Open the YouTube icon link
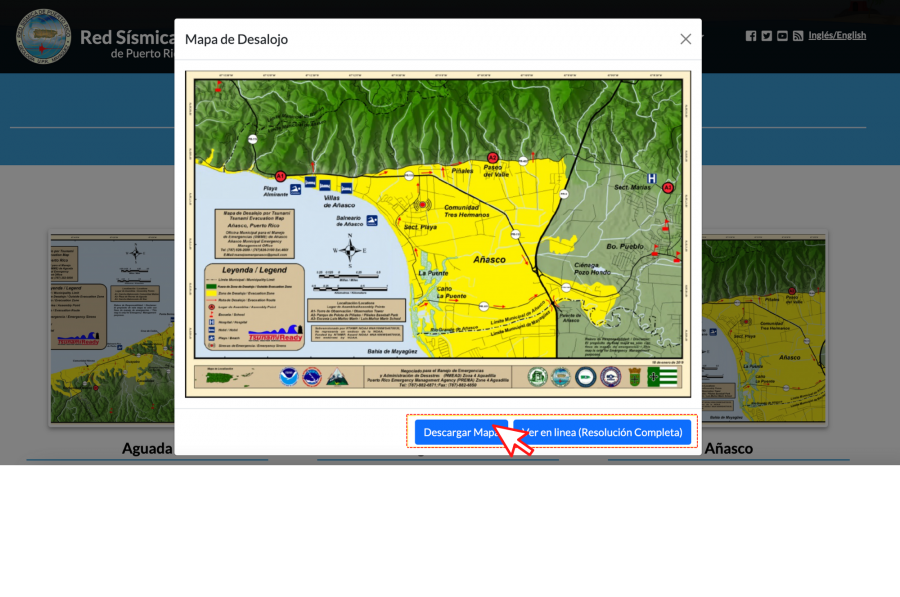Image resolution: width=900 pixels, height=597 pixels. (x=782, y=36)
